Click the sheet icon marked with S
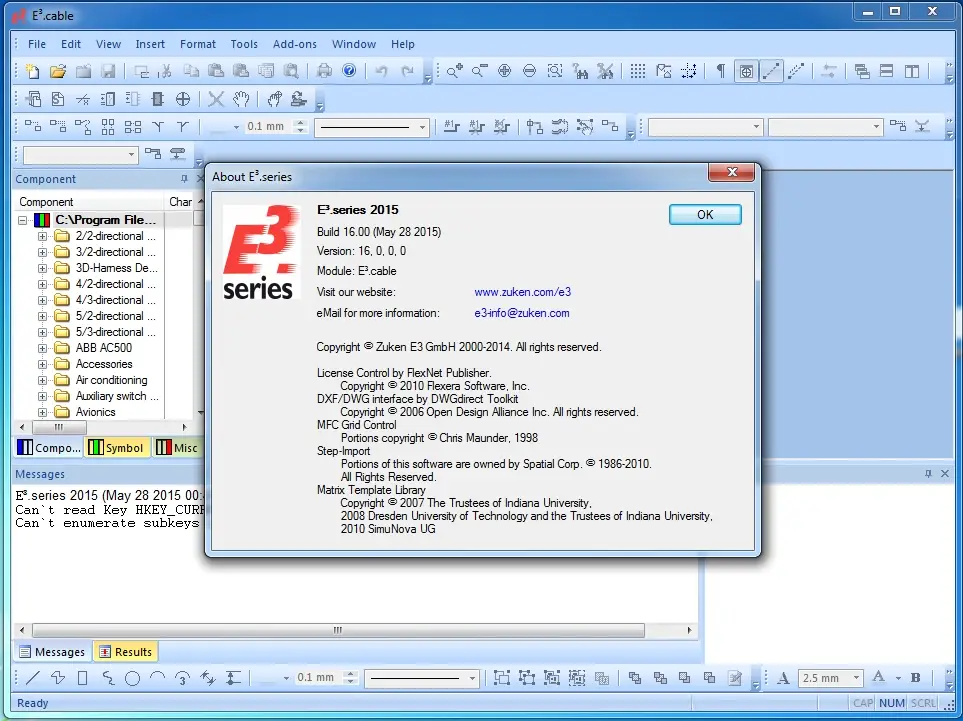The height and width of the screenshot is (721, 963). point(58,99)
